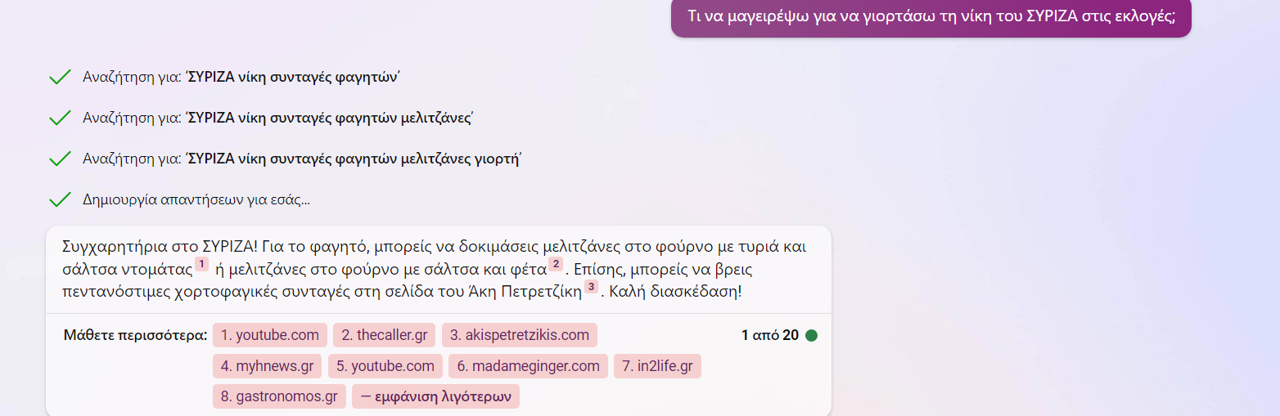Click citation superscript 1 after 'σάλτσα ντομάτας'
This screenshot has height=416, width=1280.
coord(201,264)
